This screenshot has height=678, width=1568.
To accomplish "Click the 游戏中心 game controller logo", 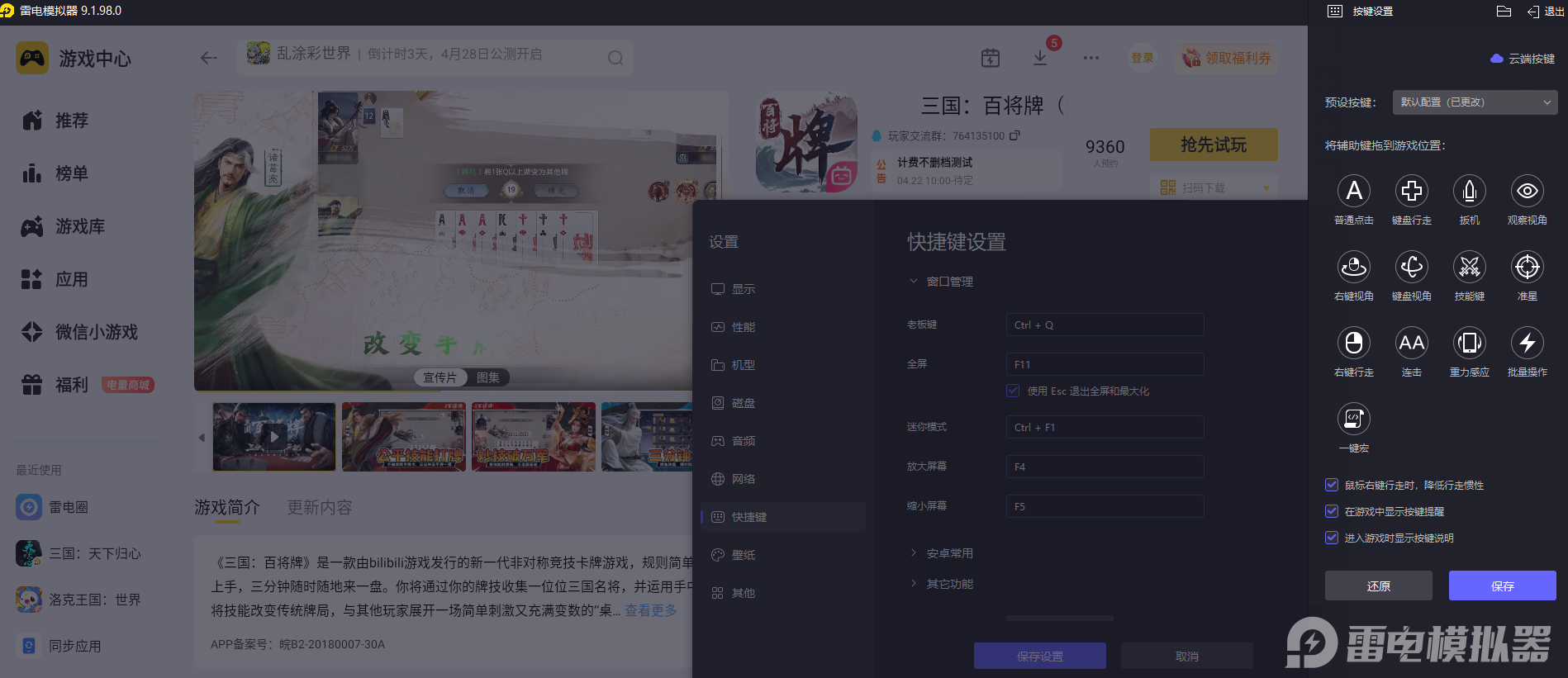I will pyautogui.click(x=32, y=58).
